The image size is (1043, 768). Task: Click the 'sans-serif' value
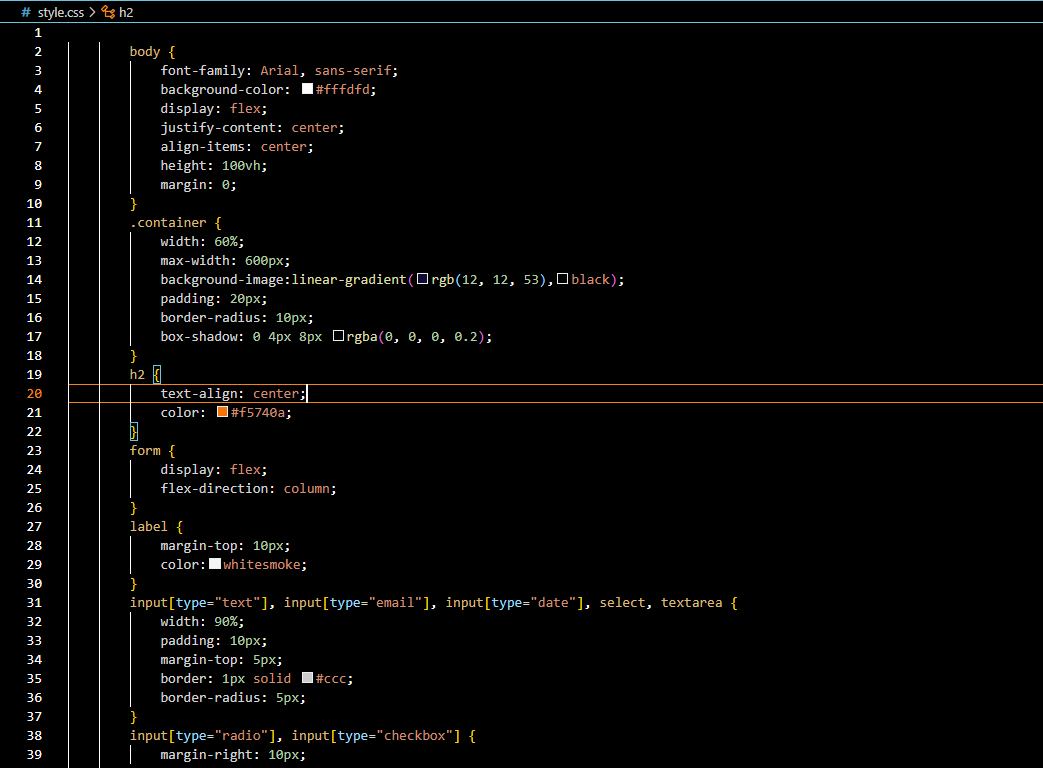tap(353, 70)
